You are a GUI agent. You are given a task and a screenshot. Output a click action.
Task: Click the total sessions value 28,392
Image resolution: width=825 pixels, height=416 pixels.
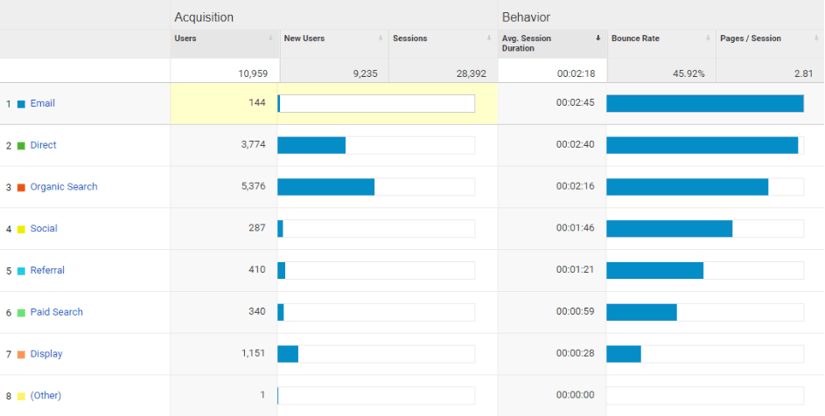click(471, 74)
